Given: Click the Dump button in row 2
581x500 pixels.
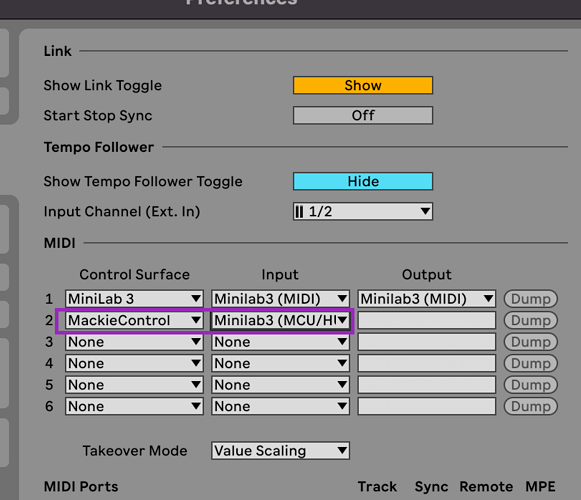Looking at the screenshot, I should [531, 320].
